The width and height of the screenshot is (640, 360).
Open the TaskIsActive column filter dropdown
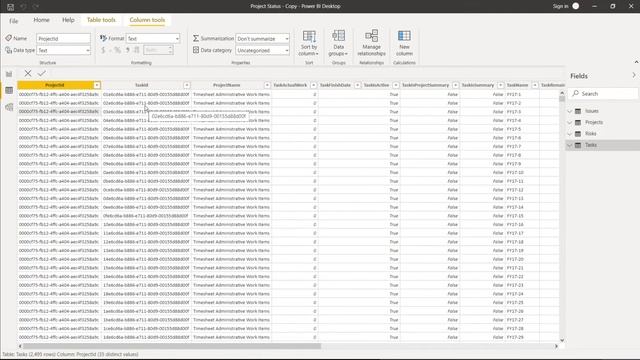coord(396,85)
